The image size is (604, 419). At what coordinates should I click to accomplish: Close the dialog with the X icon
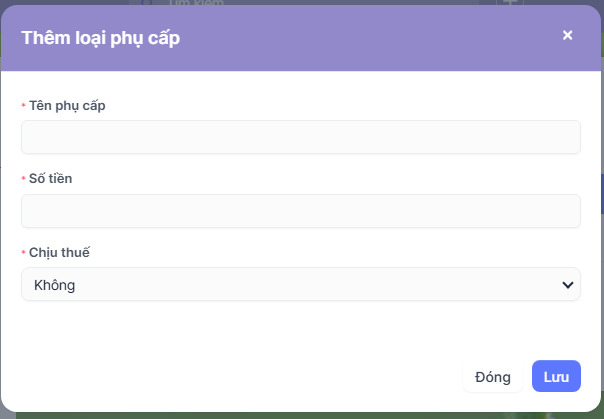point(567,35)
